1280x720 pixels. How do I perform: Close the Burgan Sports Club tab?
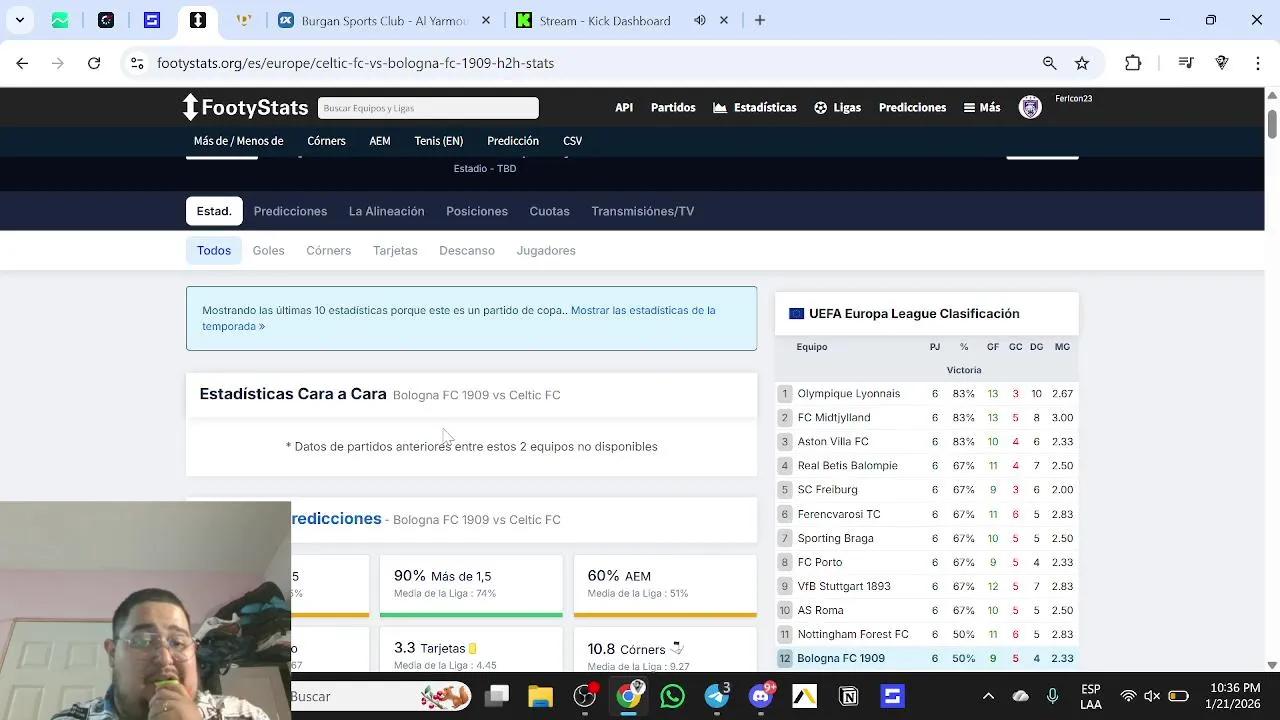pyautogui.click(x=486, y=20)
